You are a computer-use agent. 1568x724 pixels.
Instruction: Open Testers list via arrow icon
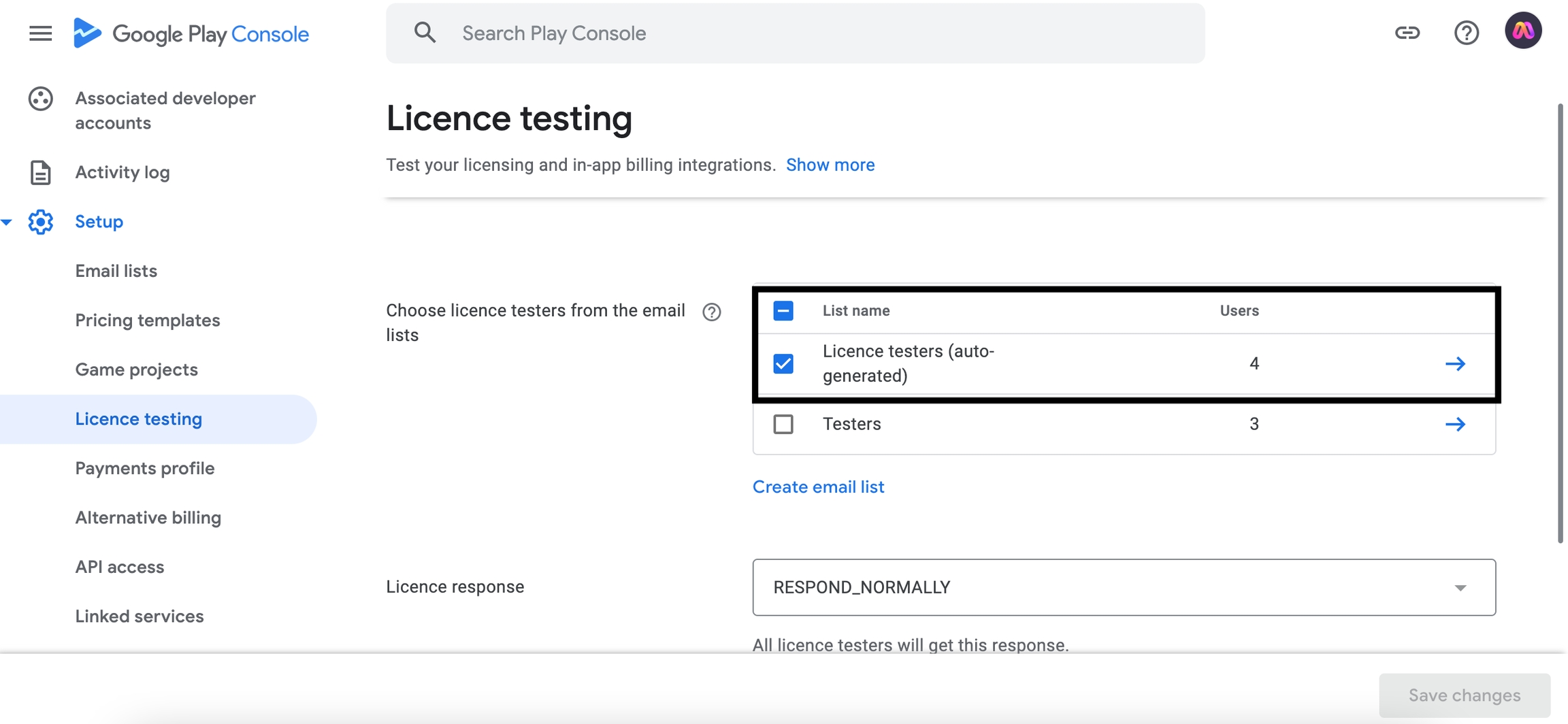[1455, 425]
